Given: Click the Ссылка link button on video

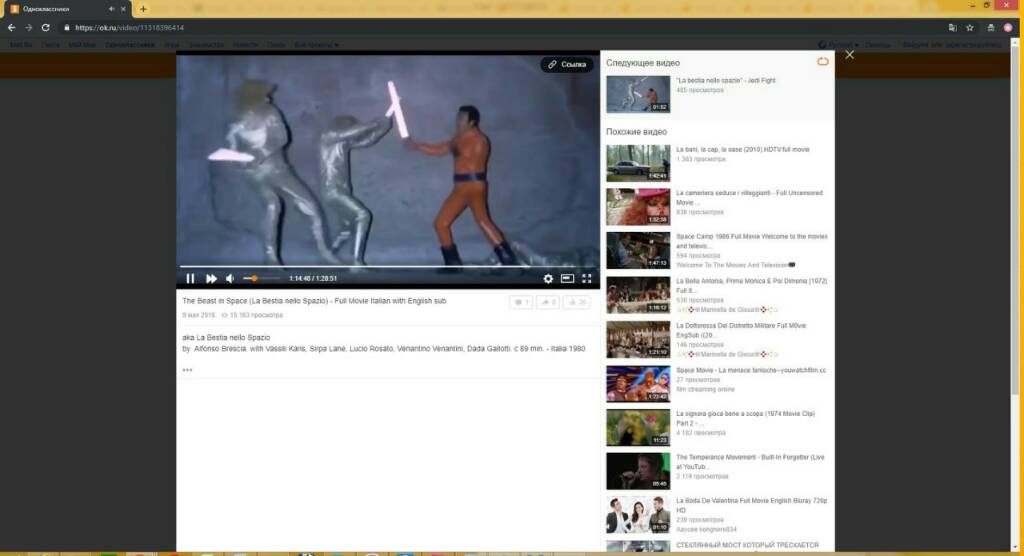Looking at the screenshot, I should 567,65.
